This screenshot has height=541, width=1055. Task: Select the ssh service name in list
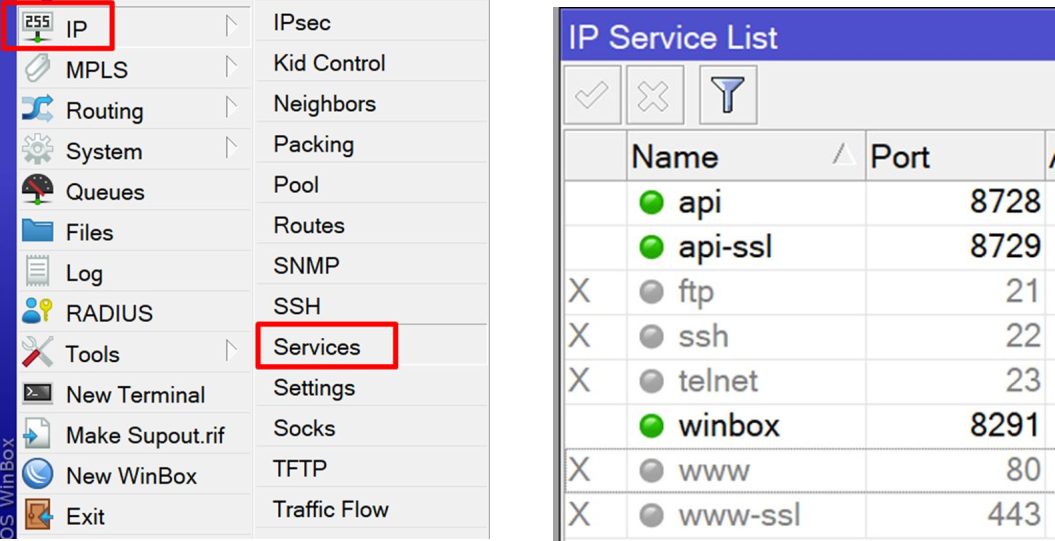(x=703, y=336)
